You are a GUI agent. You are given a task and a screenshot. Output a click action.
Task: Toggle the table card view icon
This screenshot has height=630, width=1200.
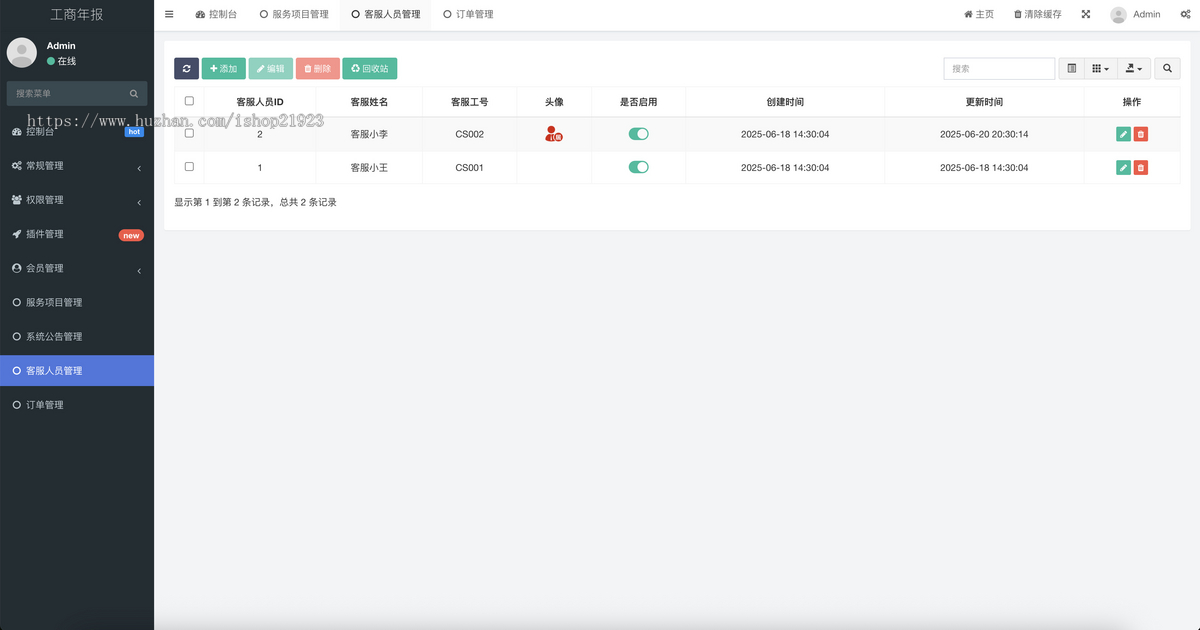tap(1072, 68)
